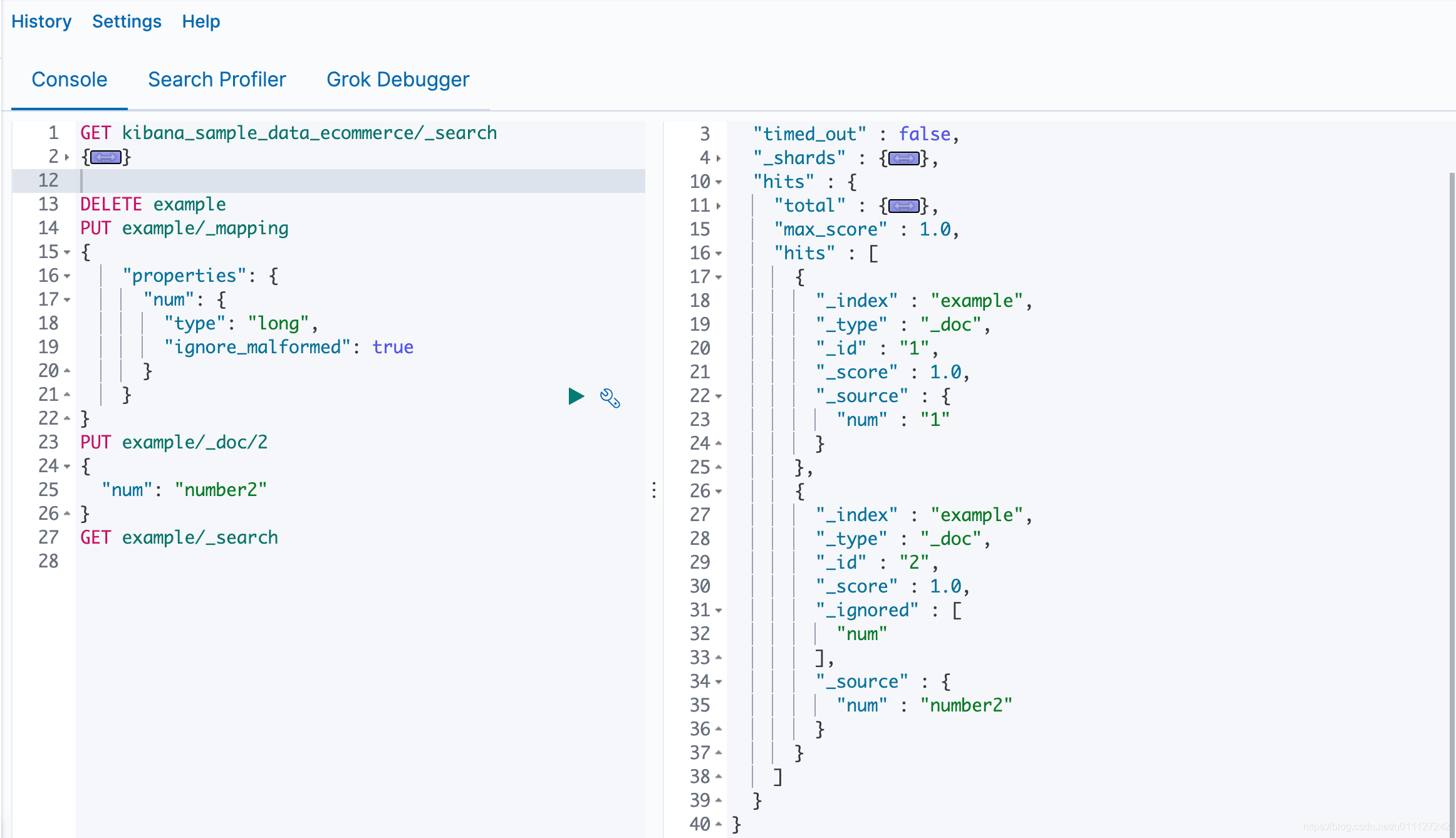Switch to the Search Profiler tab
Viewport: 1456px width, 838px height.
[217, 80]
